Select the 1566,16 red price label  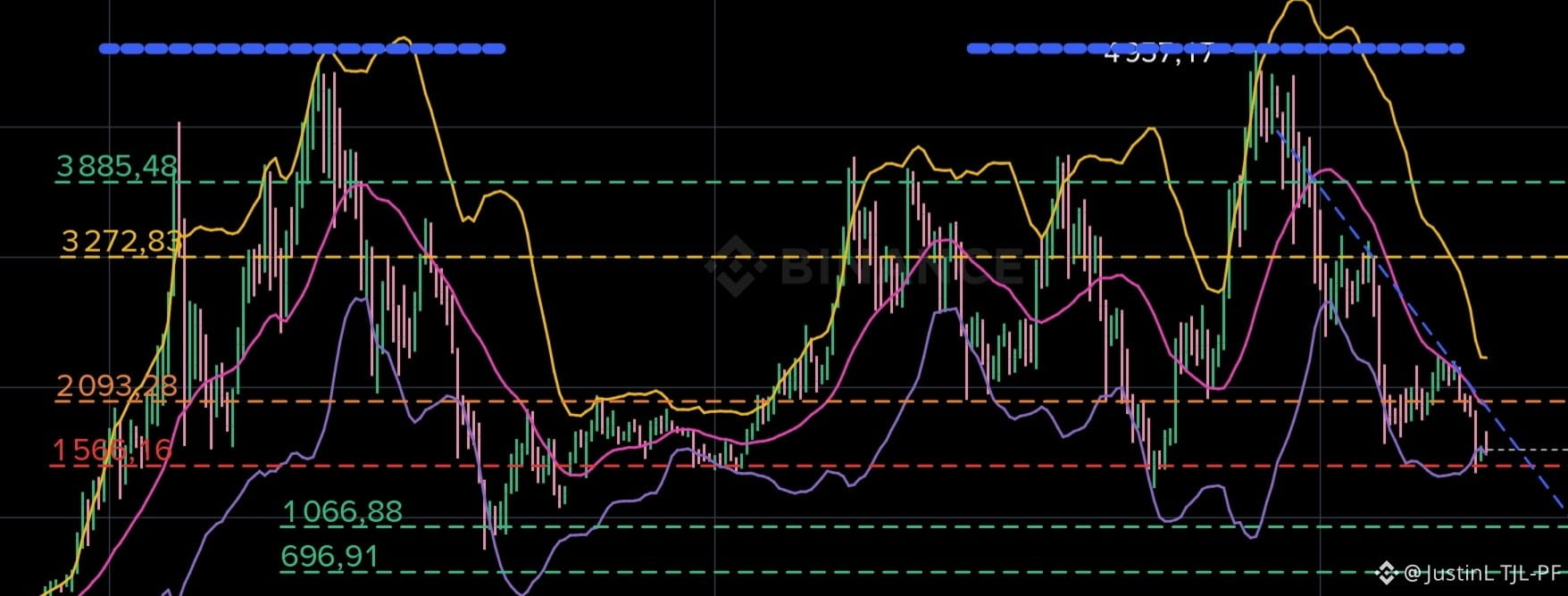click(112, 451)
